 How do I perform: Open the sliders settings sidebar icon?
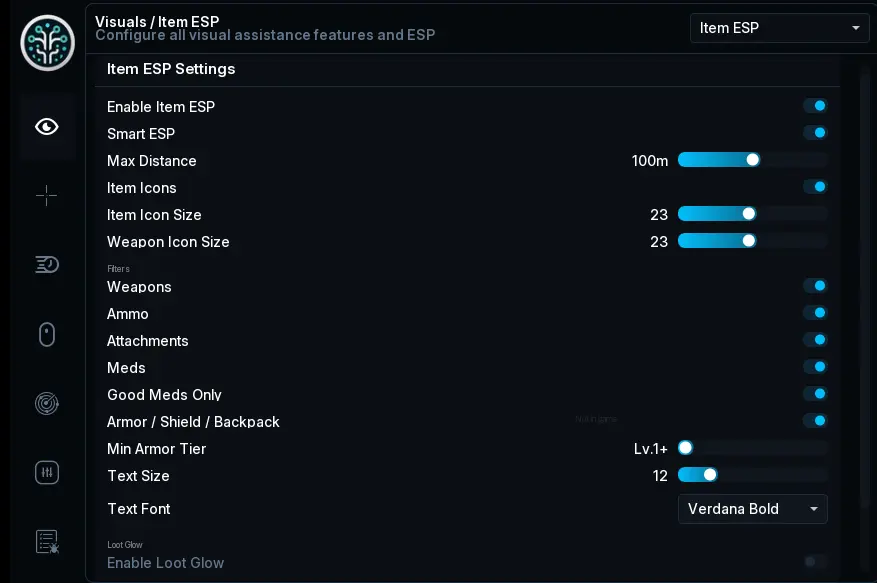click(x=46, y=473)
